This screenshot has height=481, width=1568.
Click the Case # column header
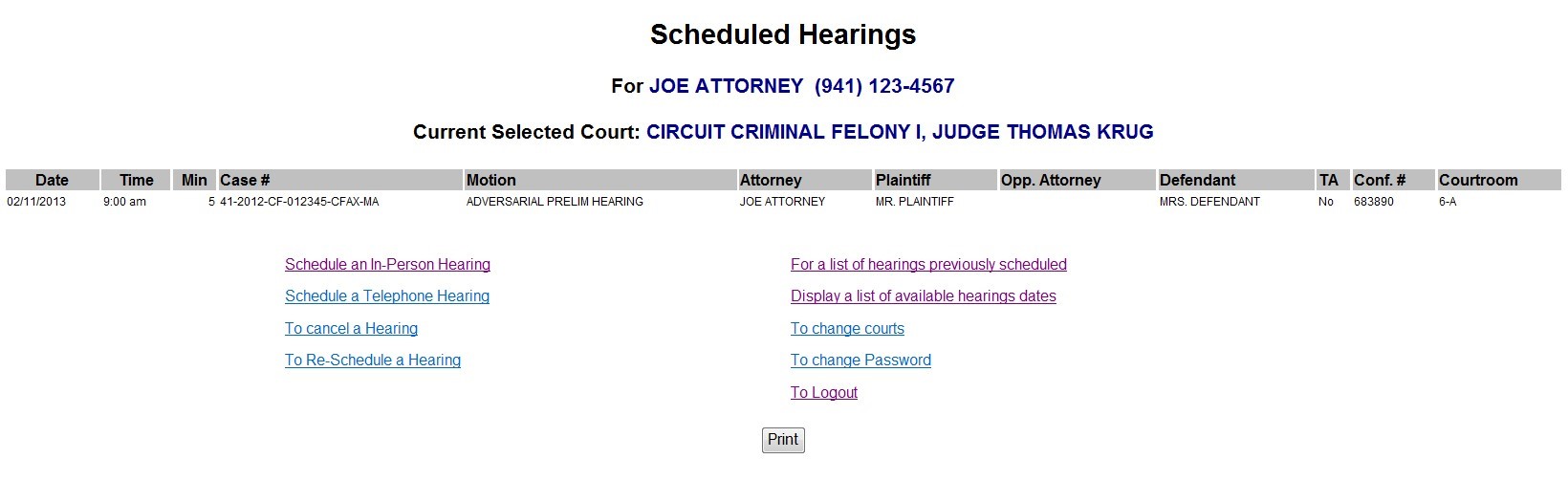[245, 180]
